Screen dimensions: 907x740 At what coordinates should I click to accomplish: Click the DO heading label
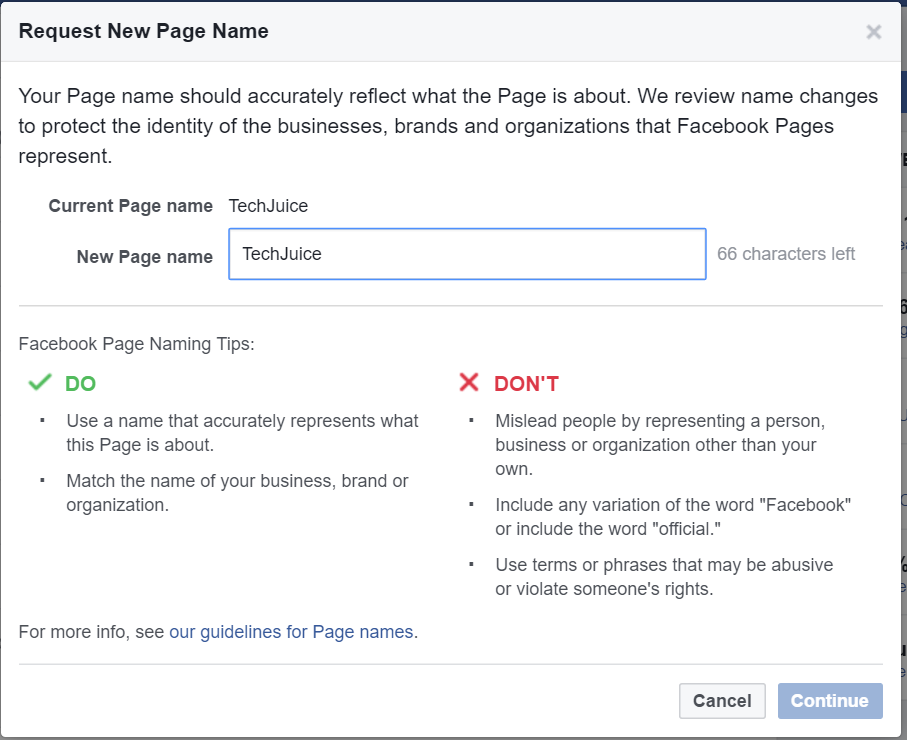tap(80, 383)
